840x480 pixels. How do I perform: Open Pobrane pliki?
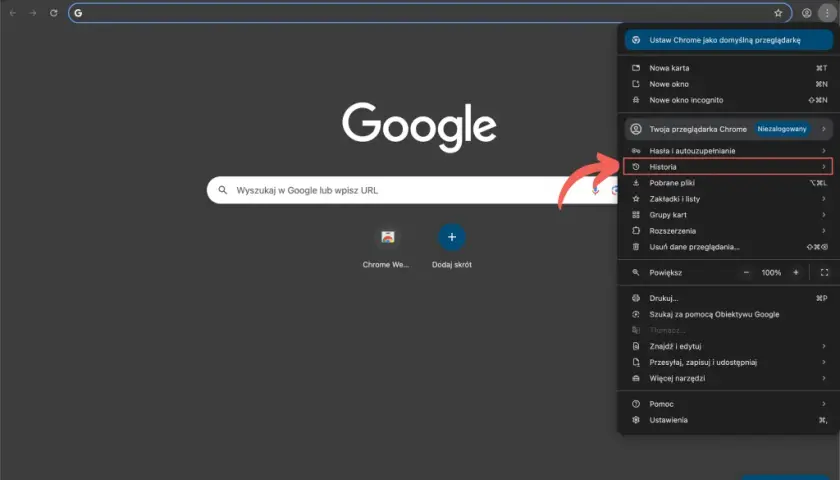729,183
